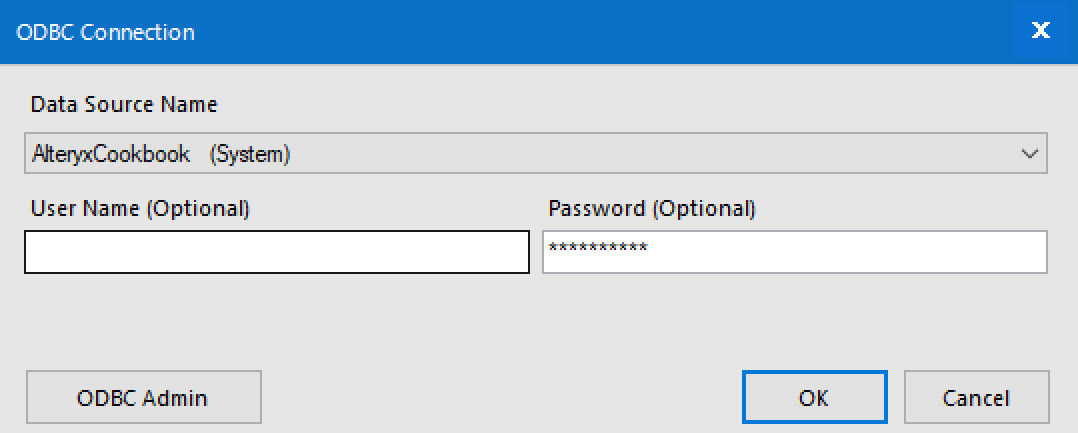Open the Data Source Name combo box
1078x433 pixels.
[x=536, y=153]
